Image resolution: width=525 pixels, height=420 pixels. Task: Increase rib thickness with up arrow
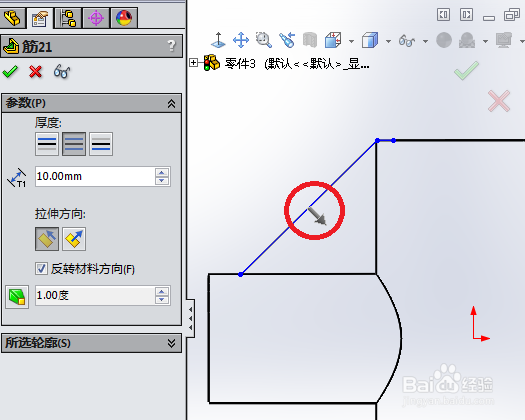162,172
